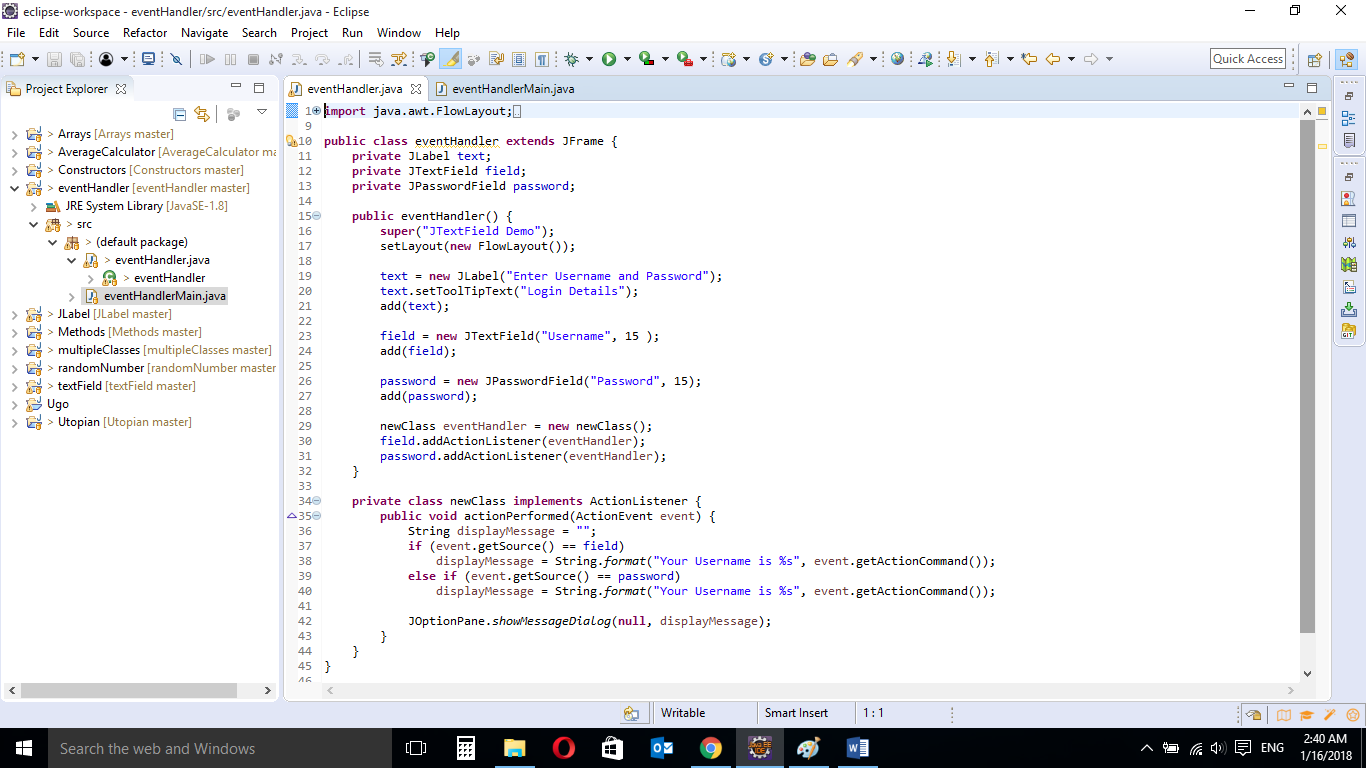Click the editor vertical scrollbar

1308,376
